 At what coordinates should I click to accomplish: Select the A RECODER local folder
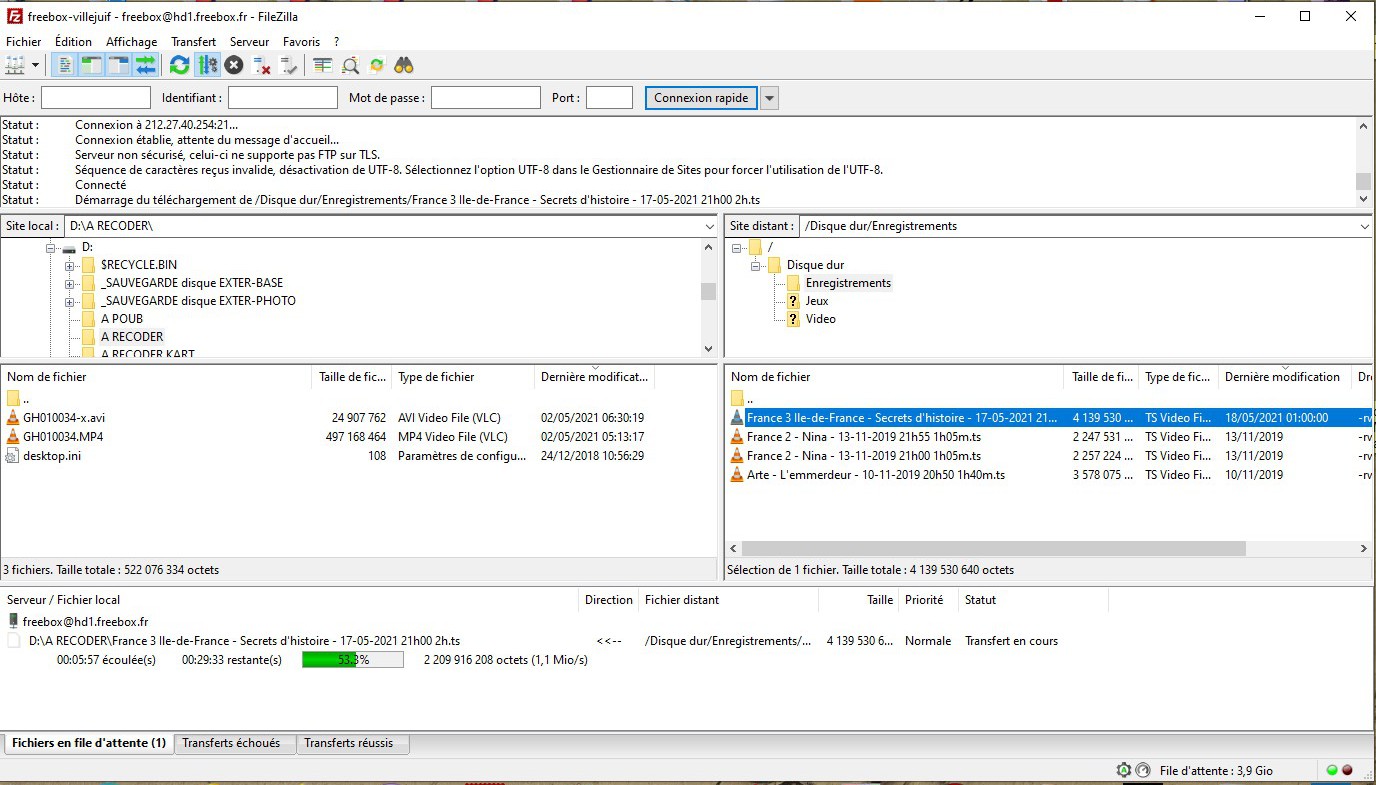[132, 337]
